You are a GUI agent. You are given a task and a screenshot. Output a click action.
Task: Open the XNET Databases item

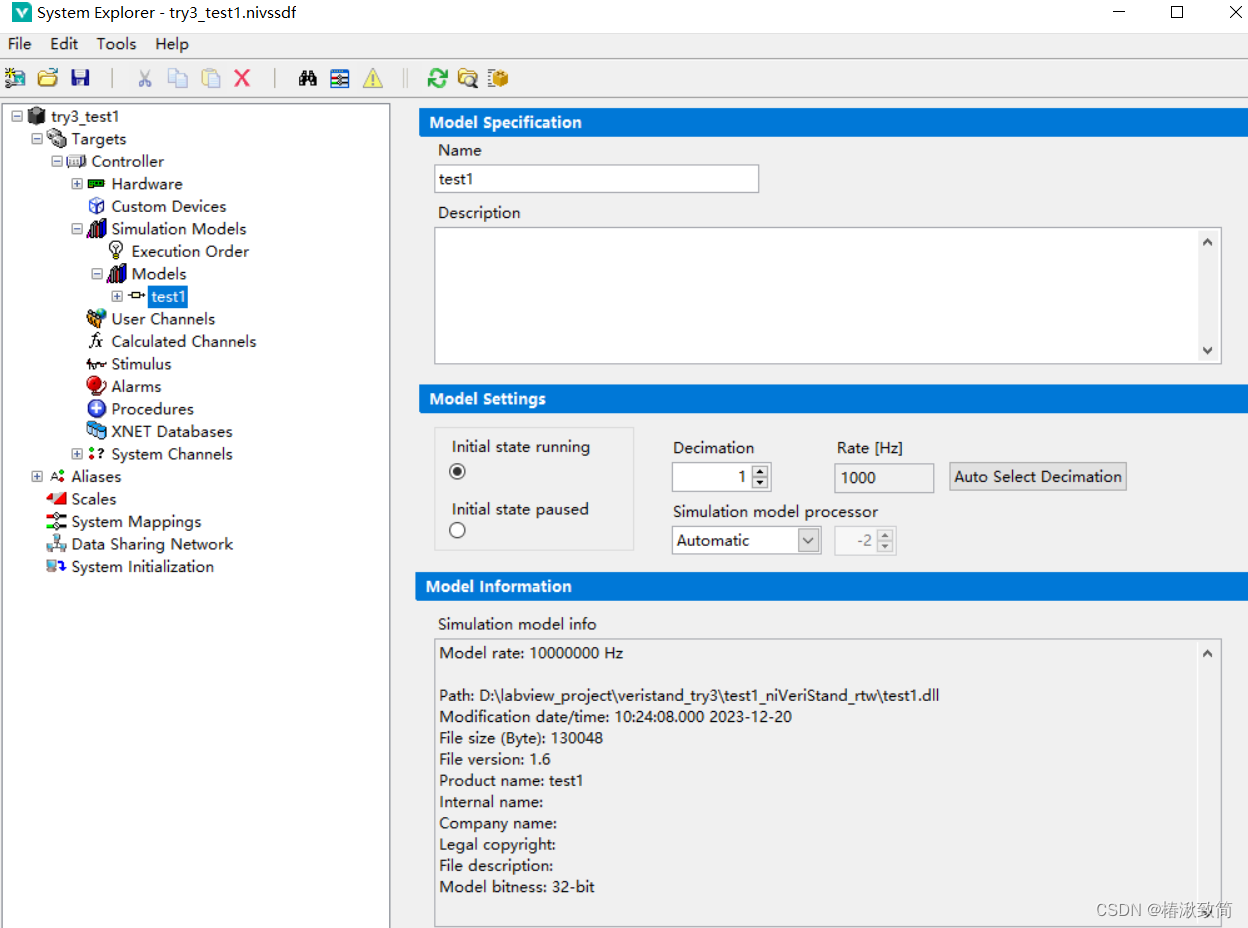[x=170, y=431]
